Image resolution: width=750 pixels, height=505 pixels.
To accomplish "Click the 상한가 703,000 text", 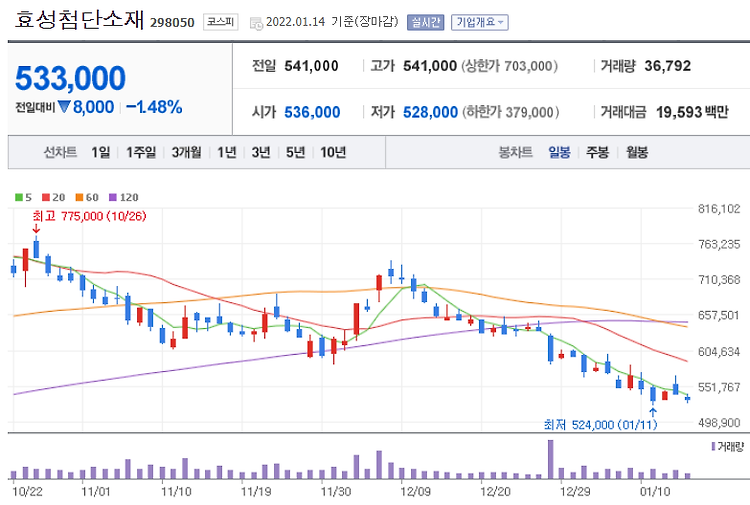I will click(509, 66).
